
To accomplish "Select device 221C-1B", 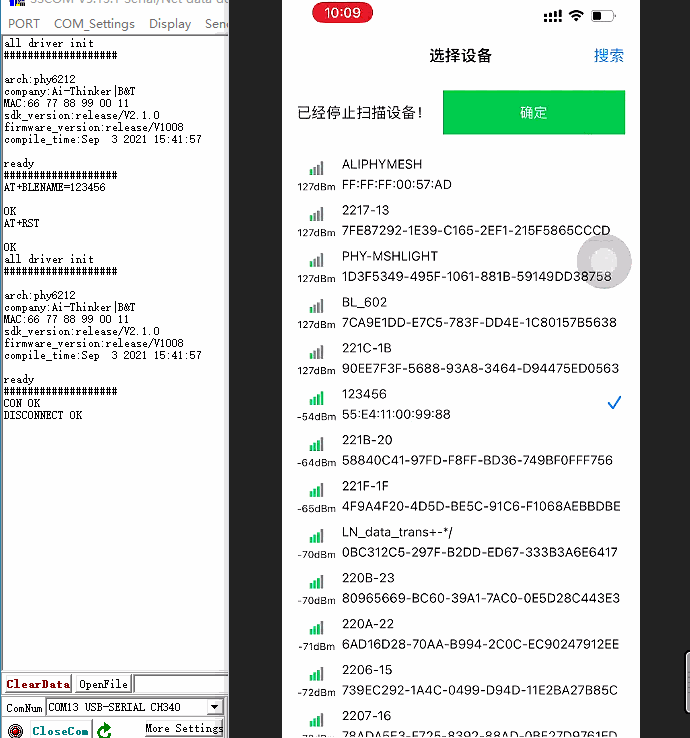I will pos(461,358).
